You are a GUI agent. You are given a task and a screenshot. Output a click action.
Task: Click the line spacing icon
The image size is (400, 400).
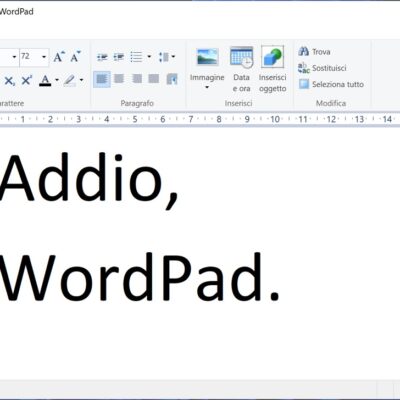point(164,57)
